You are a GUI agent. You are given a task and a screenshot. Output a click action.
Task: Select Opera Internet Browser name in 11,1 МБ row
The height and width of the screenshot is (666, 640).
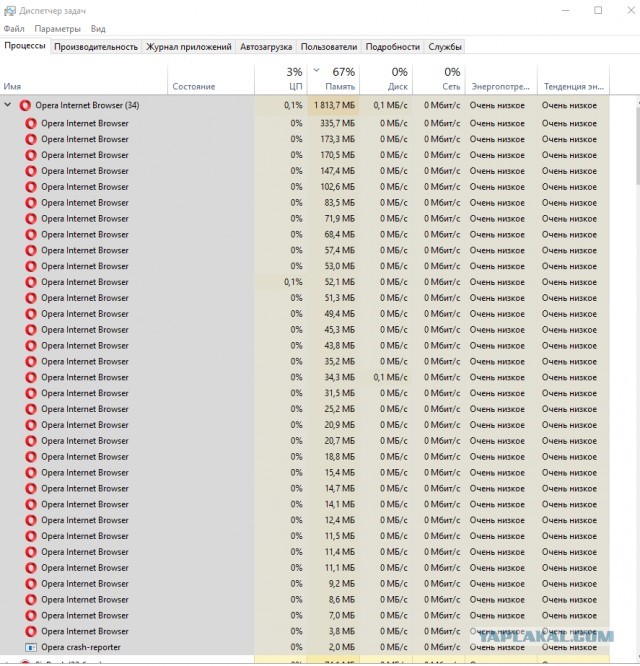coord(85,568)
